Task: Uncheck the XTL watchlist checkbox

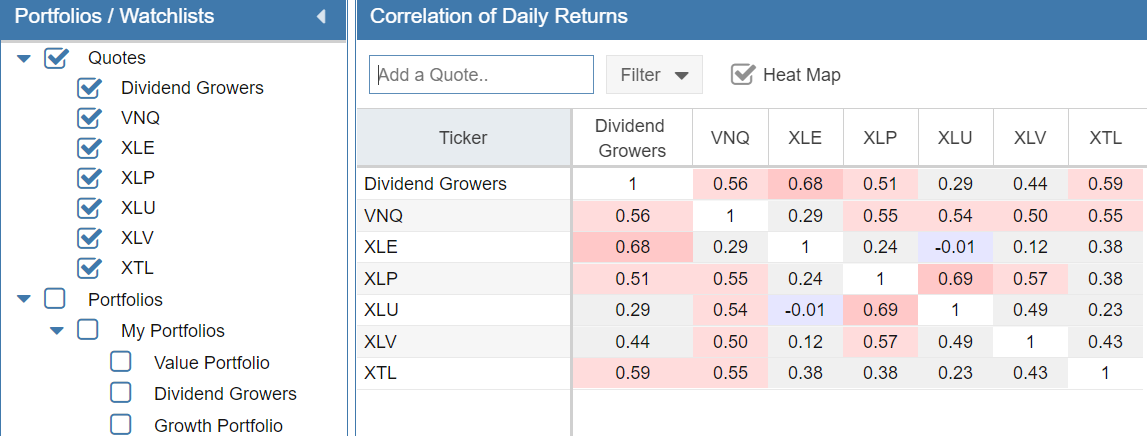Action: pos(90,267)
